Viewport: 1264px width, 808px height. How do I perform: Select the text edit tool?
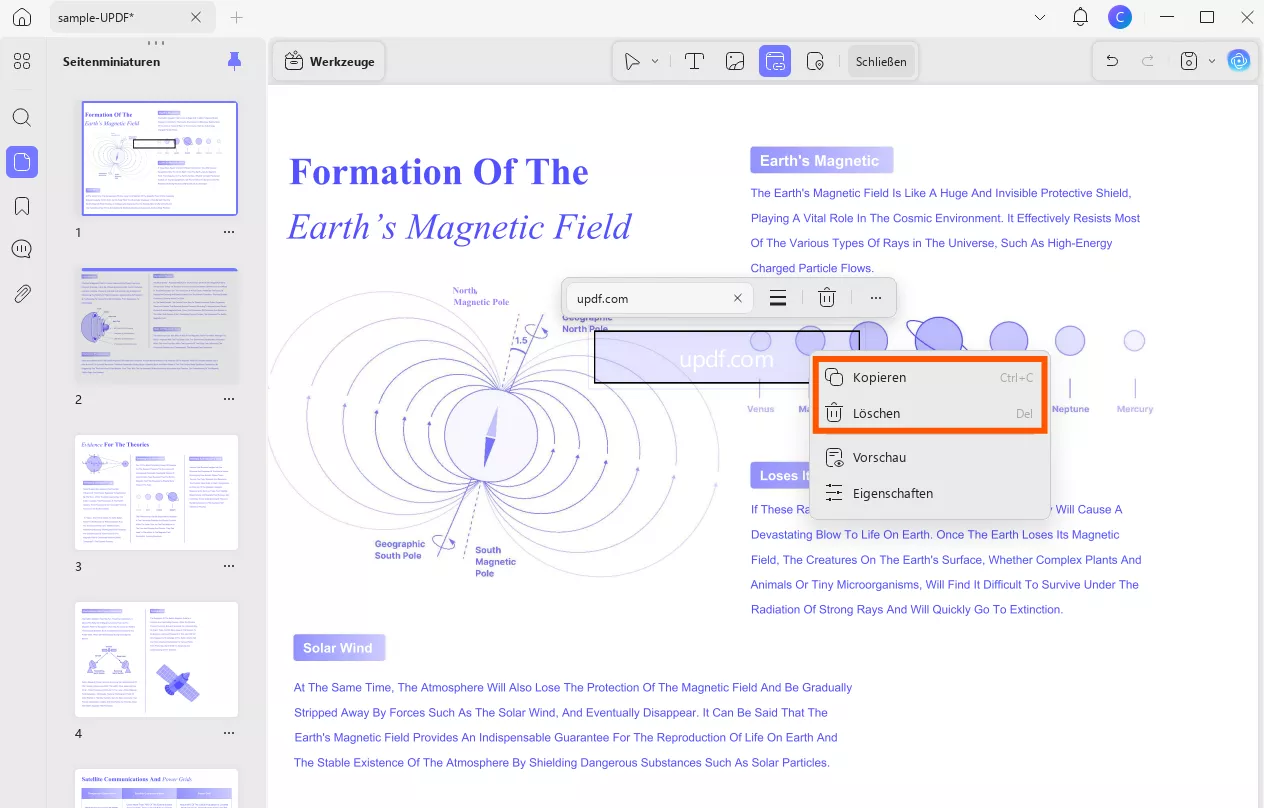[694, 61]
